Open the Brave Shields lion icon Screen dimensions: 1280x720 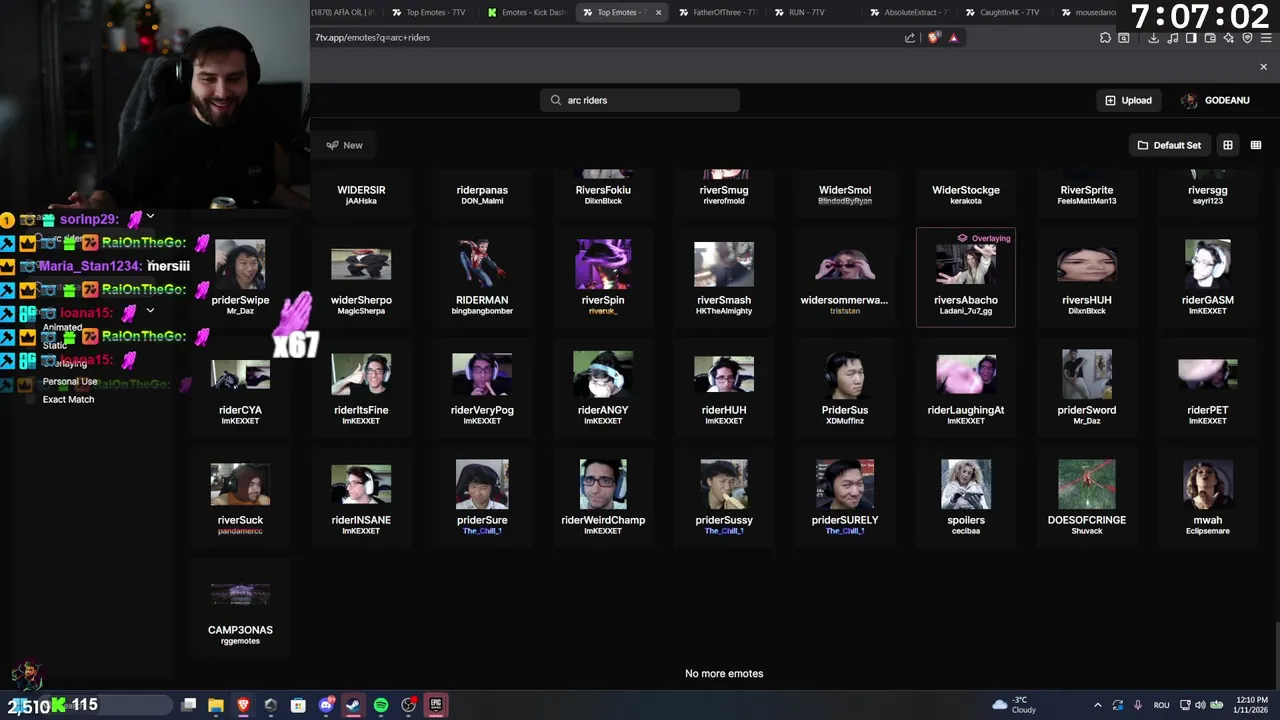point(933,38)
